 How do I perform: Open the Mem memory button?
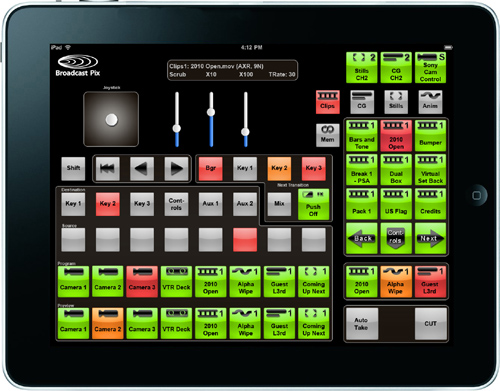point(328,135)
